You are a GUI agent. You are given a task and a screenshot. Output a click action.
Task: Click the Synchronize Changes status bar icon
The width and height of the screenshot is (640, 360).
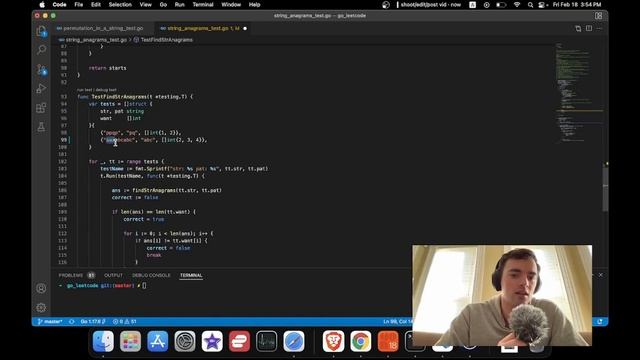[x=71, y=322]
